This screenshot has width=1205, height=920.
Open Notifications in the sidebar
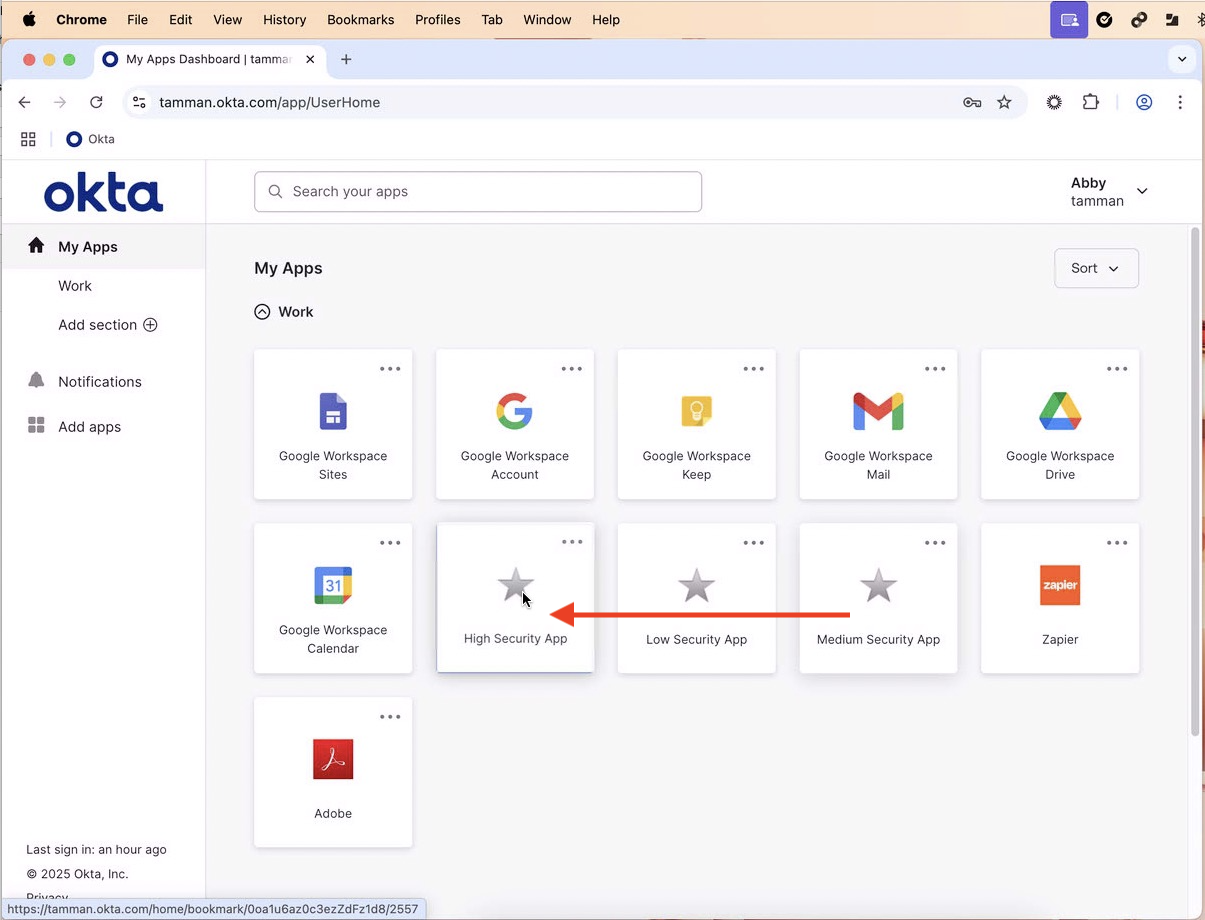(100, 382)
